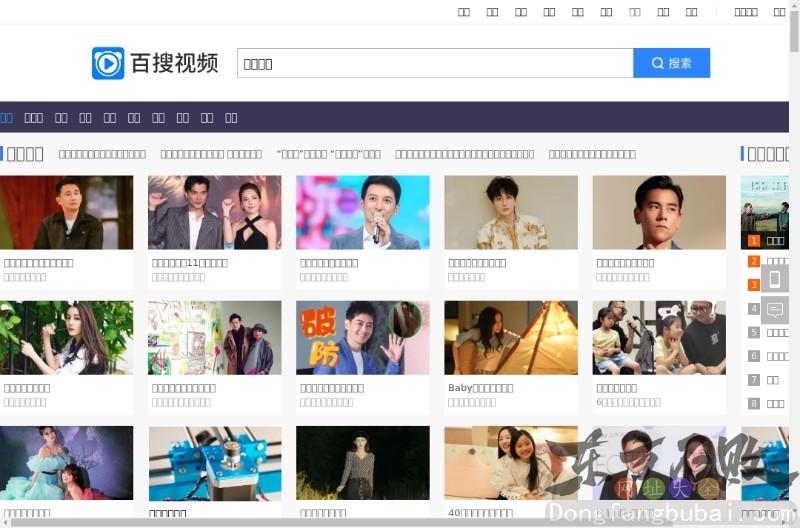Select the gray rank badge number 5
This screenshot has width=800, height=528.
point(754,333)
